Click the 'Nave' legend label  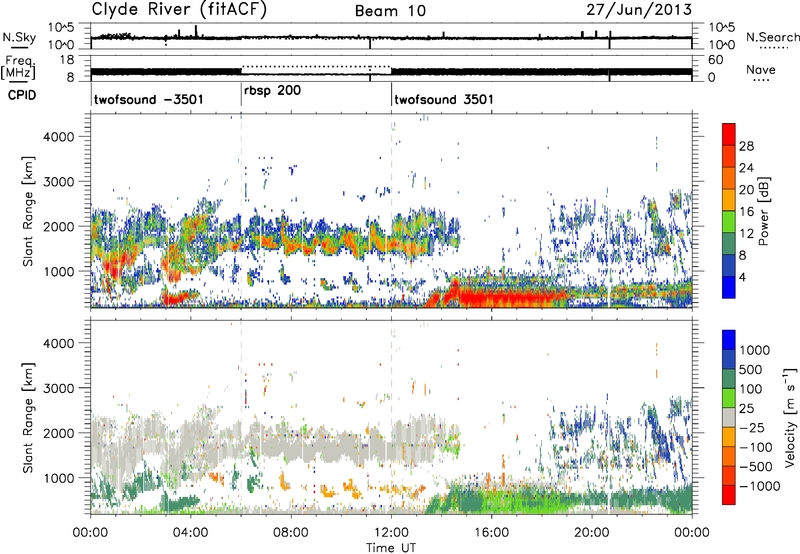761,69
